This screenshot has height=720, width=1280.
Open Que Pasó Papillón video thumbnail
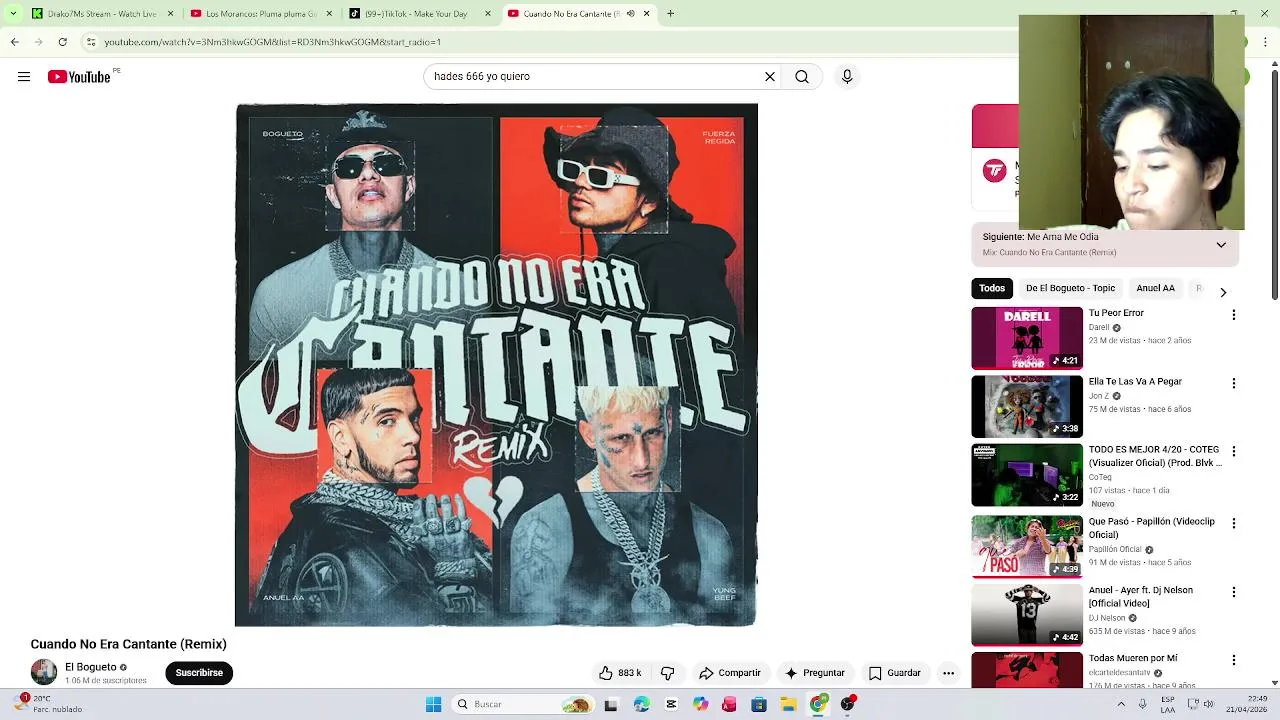[1027, 546]
